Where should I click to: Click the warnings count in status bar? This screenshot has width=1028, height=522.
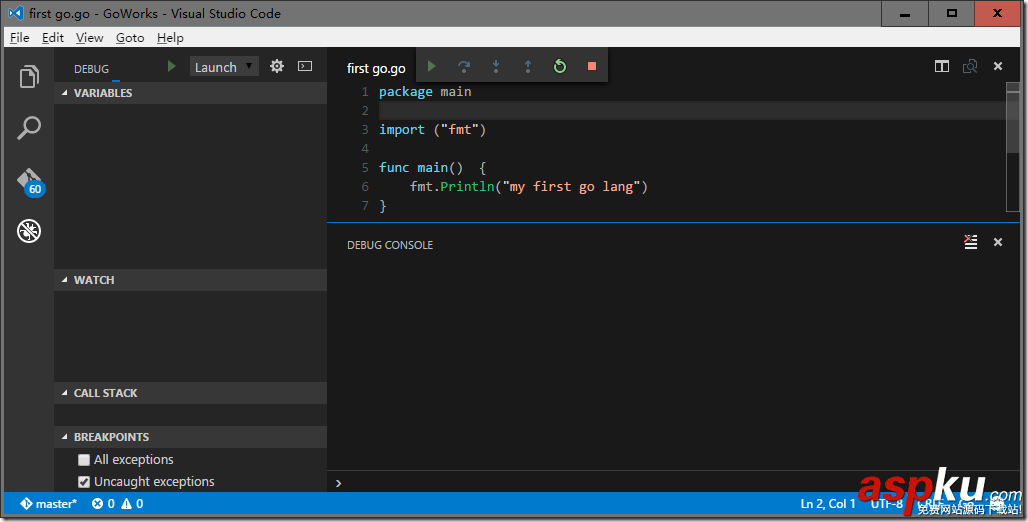tap(132, 504)
